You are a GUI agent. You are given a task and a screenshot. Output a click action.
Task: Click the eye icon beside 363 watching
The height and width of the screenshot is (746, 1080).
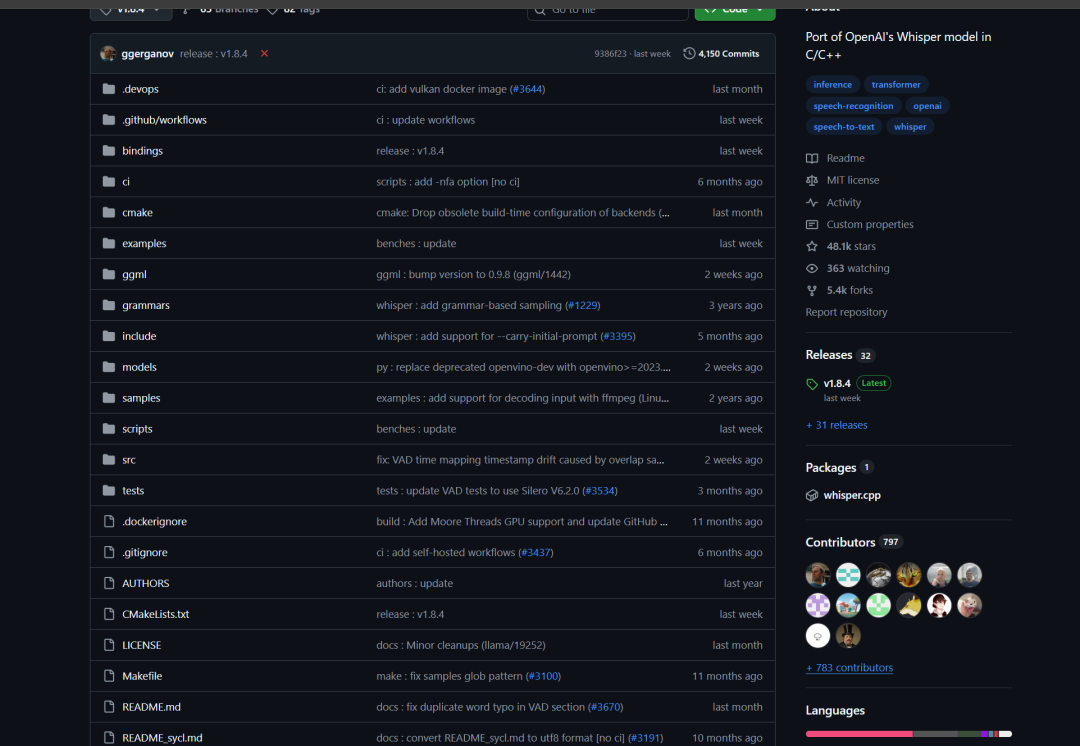pyautogui.click(x=812, y=269)
